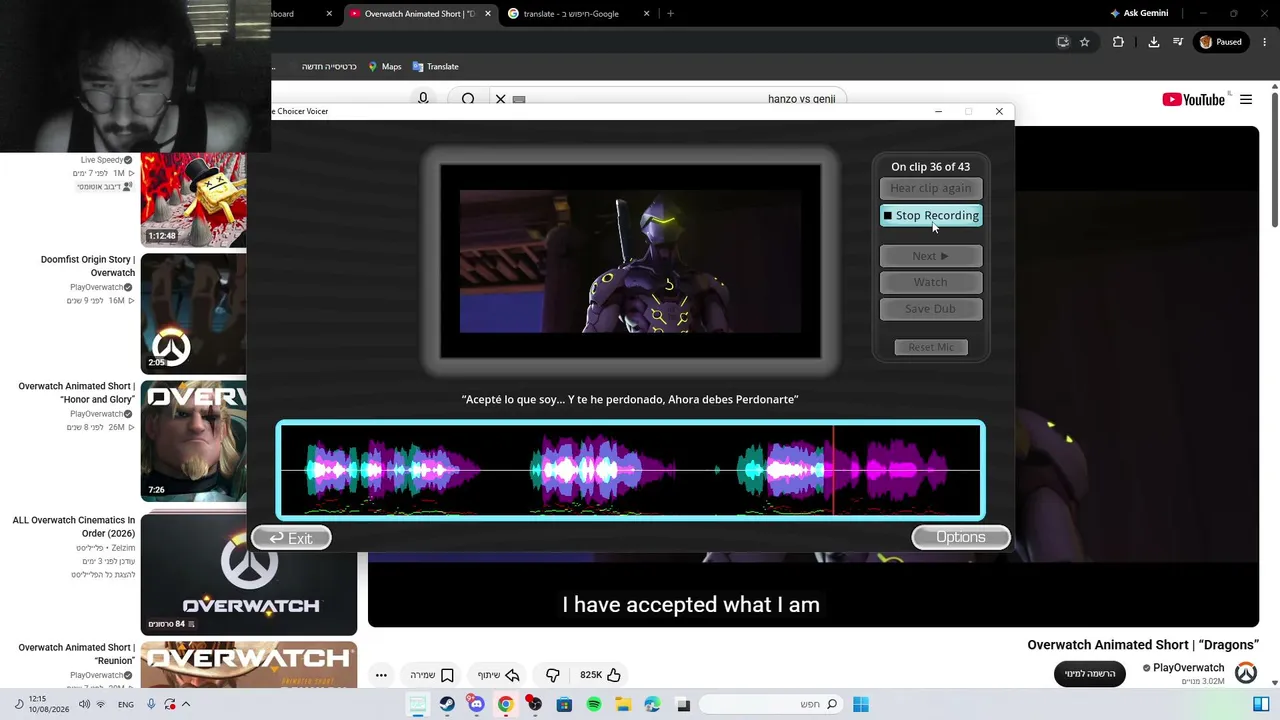1280x720 pixels.
Task: Click the Genji clip preview in the voicer
Action: pyautogui.click(x=631, y=261)
